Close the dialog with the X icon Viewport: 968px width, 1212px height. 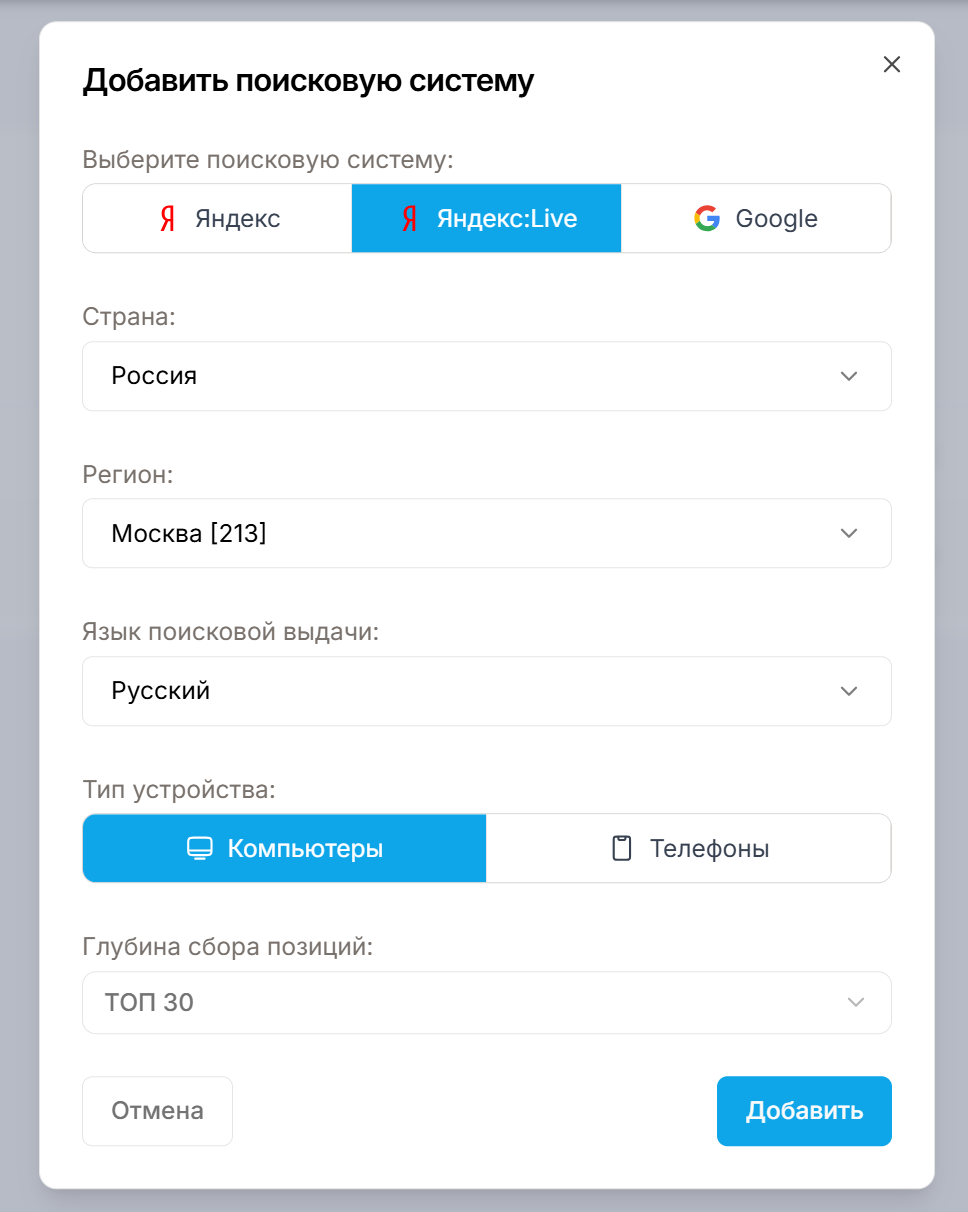[892, 65]
